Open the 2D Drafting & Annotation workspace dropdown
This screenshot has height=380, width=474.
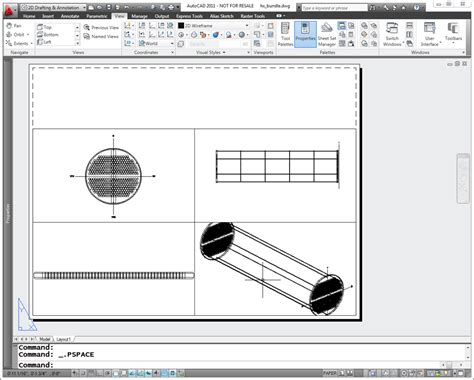click(x=53, y=7)
